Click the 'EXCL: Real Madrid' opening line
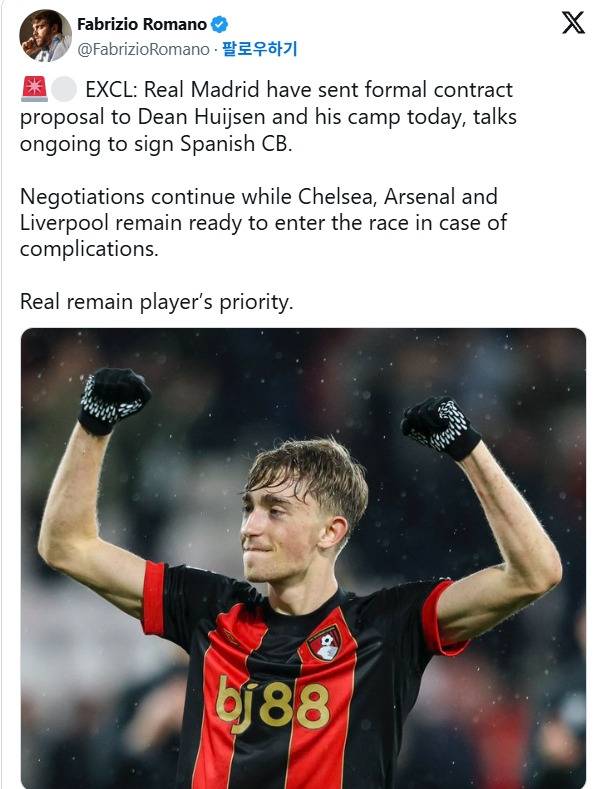Viewport: 598px width, 789px height. click(x=299, y=90)
